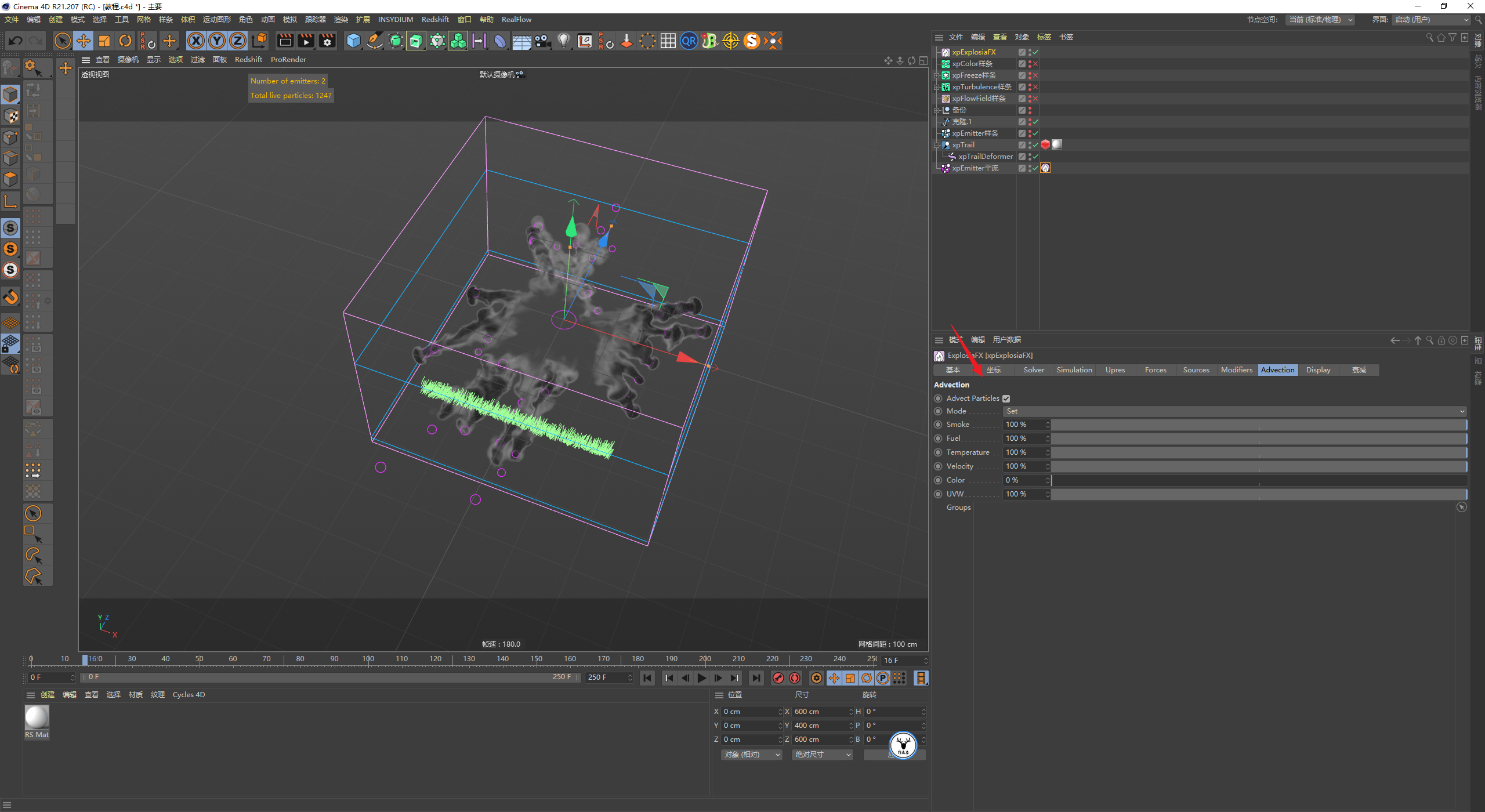
Task: Open the INSYDIUM menu
Action: [x=395, y=20]
